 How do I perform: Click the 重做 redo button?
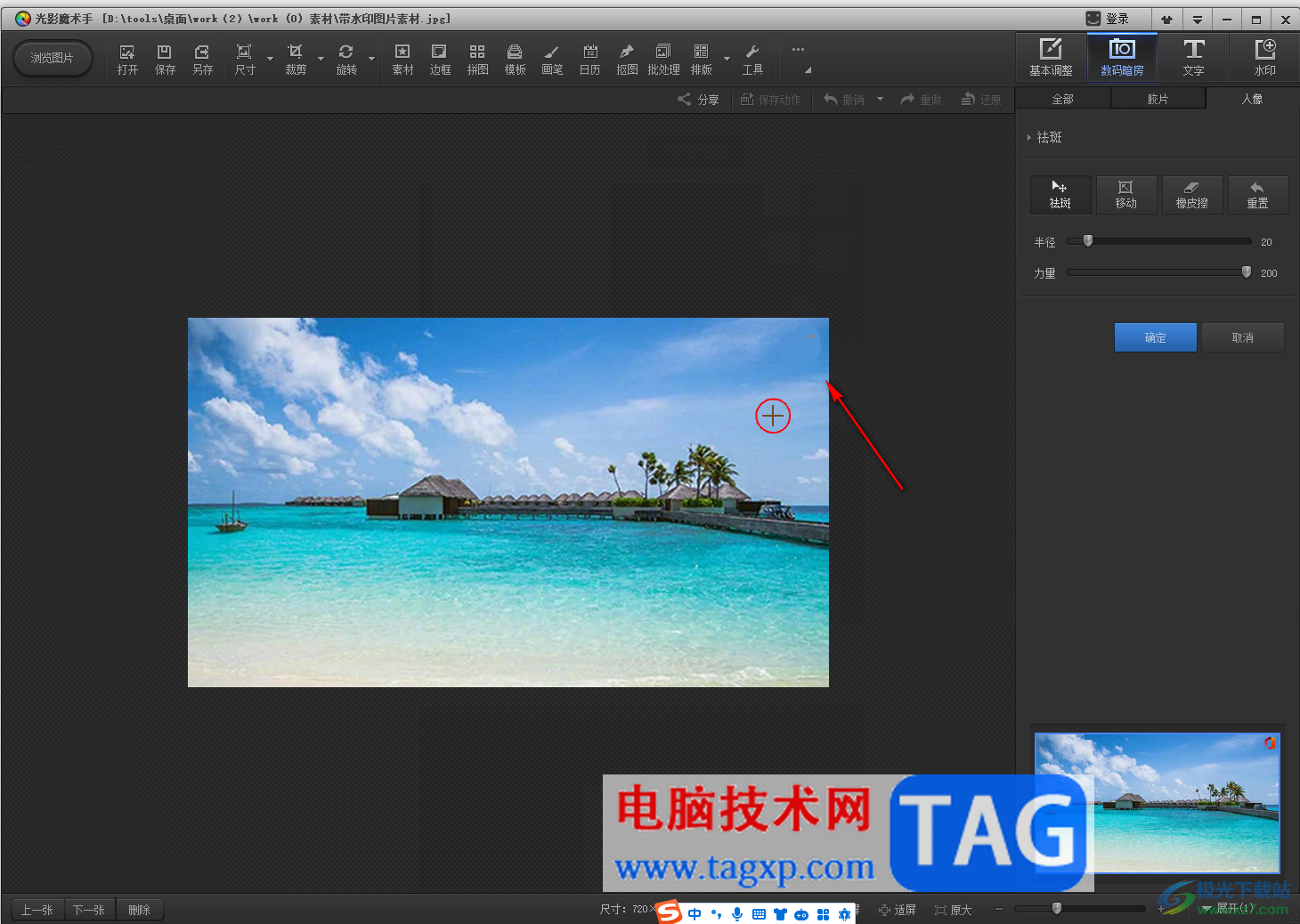(921, 100)
